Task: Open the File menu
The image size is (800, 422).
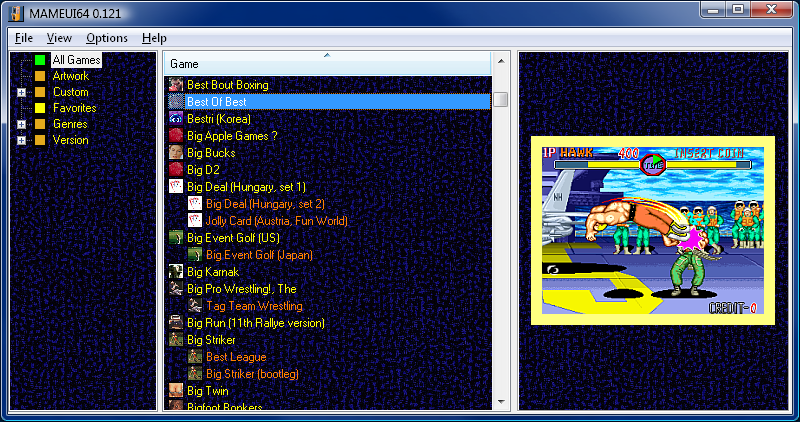Action: pos(24,38)
